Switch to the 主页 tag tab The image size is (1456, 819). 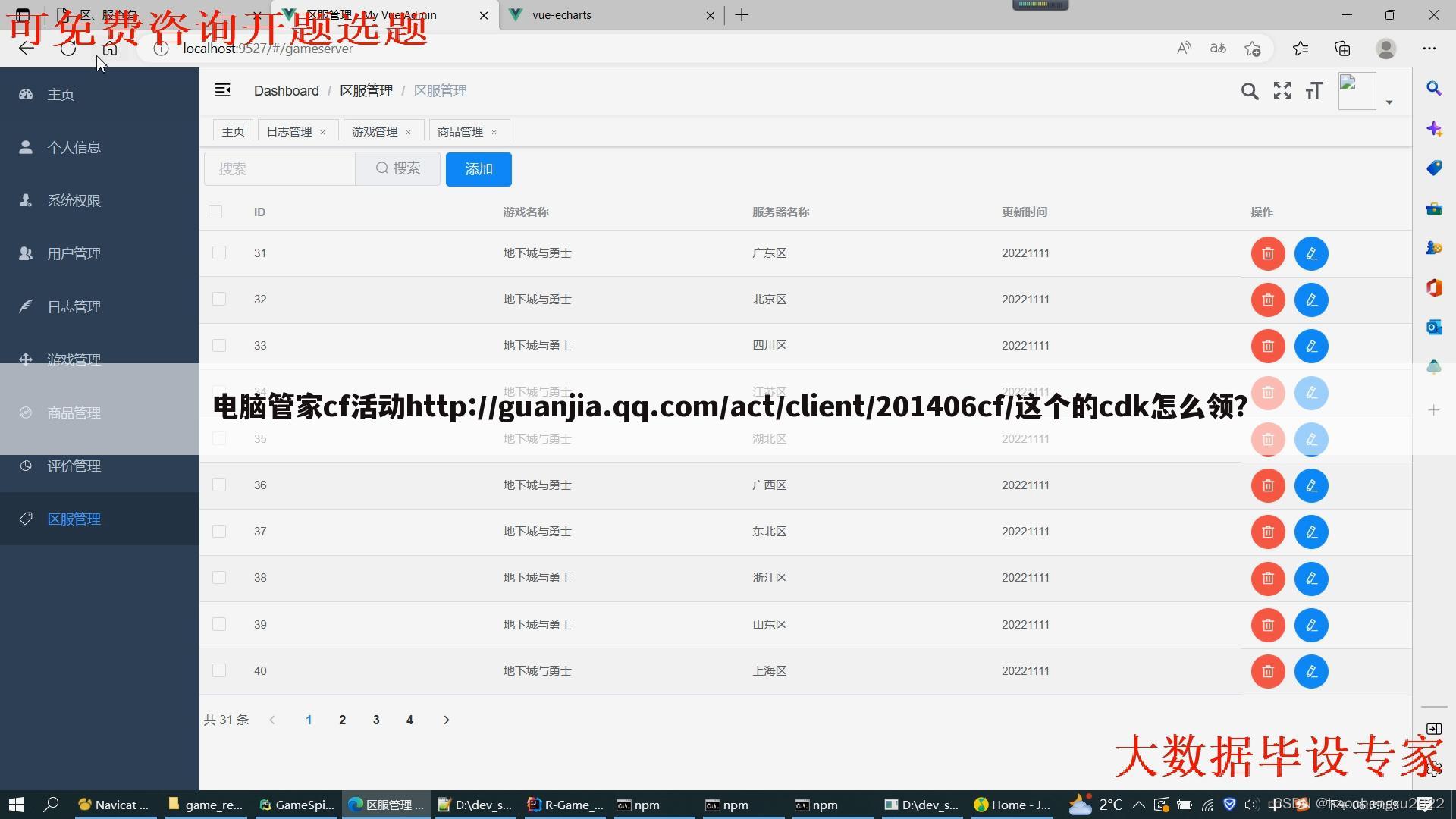tap(233, 131)
